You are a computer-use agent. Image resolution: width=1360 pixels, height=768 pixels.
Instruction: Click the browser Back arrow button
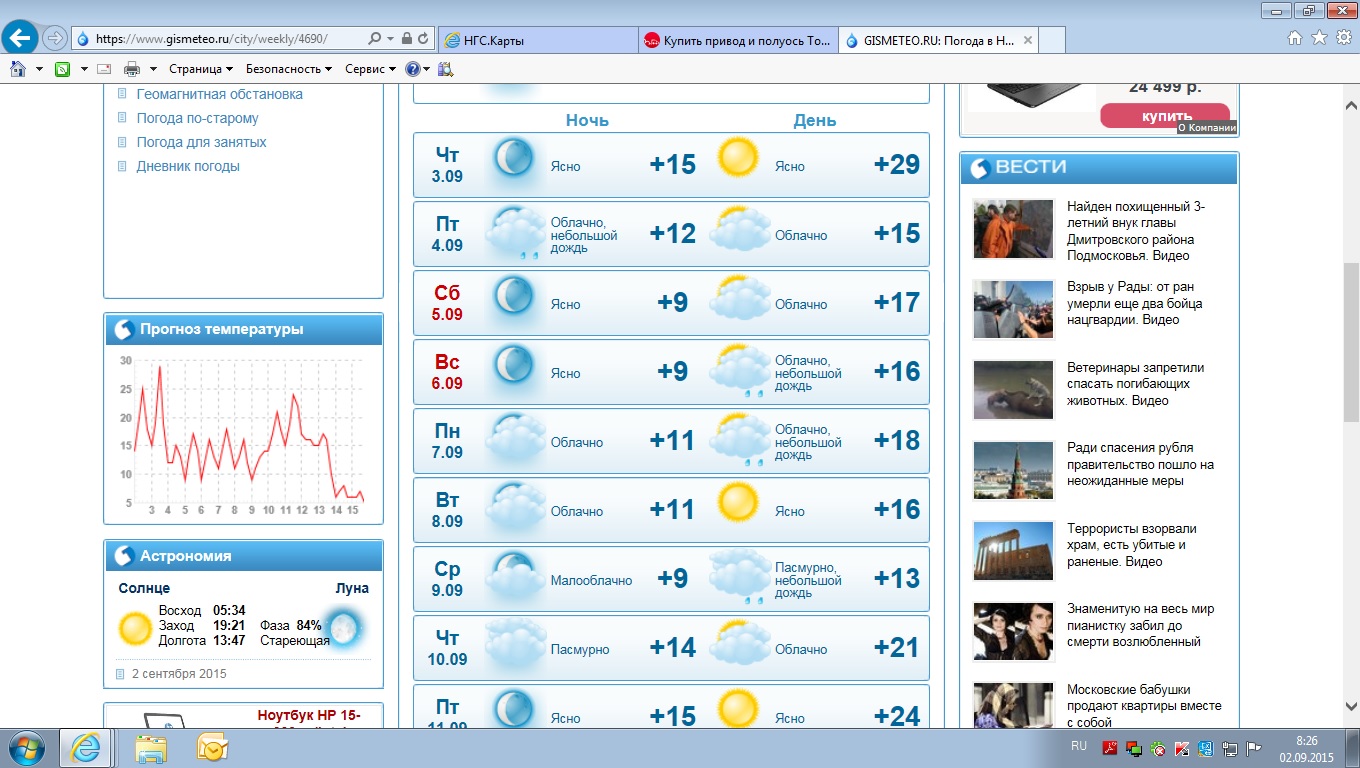21,38
